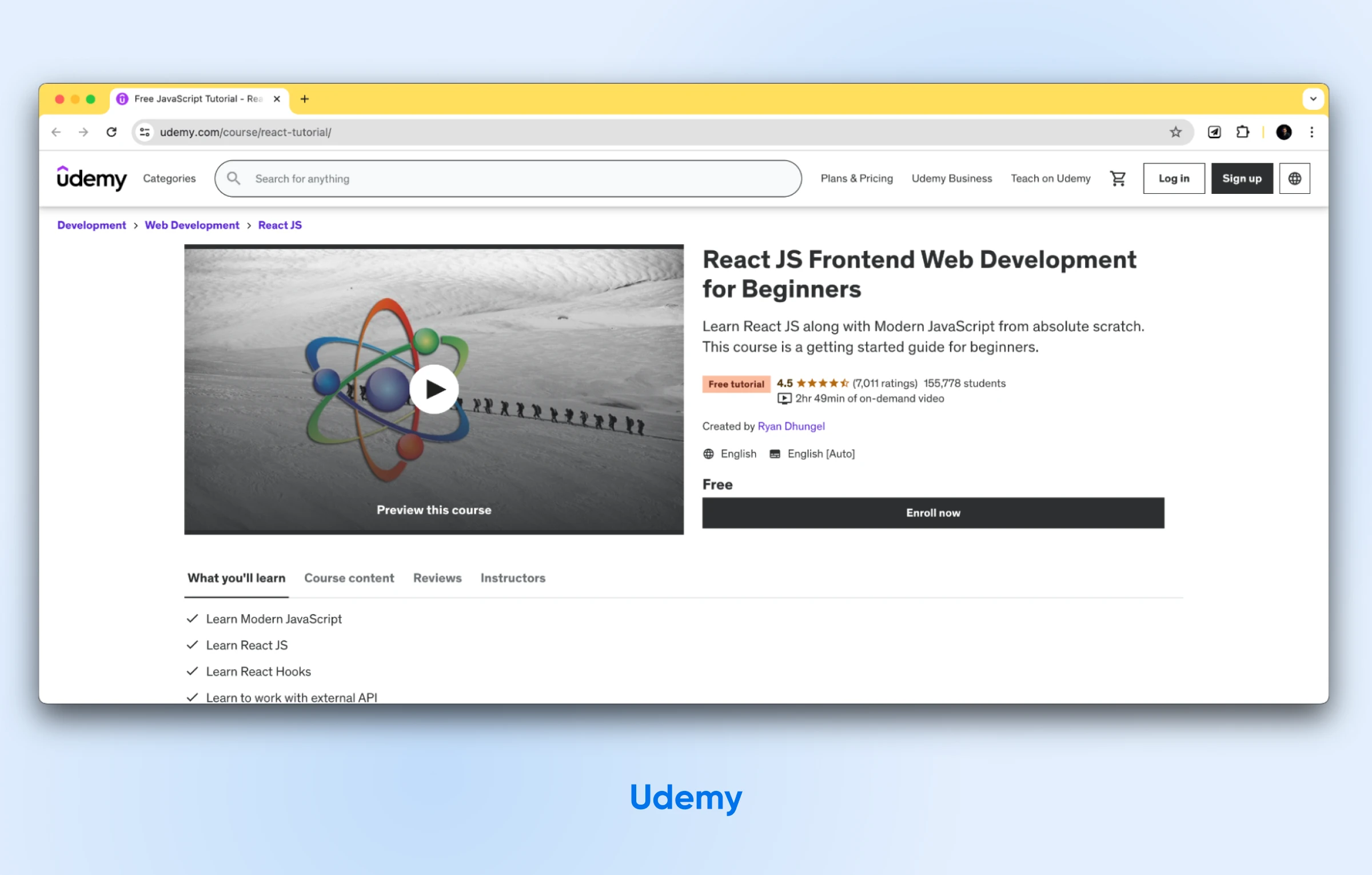
Task: Close the Free JavaScript Tutorial tab
Action: [277, 99]
